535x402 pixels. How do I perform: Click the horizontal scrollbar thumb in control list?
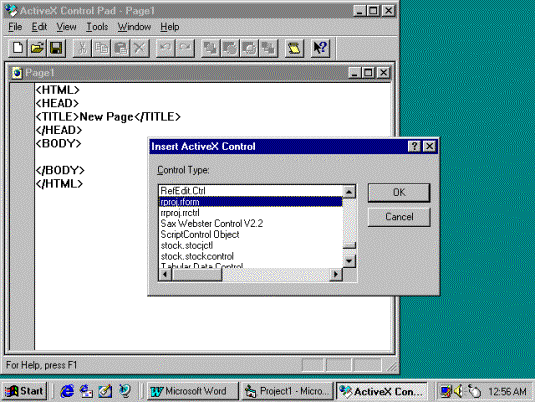click(x=197, y=274)
